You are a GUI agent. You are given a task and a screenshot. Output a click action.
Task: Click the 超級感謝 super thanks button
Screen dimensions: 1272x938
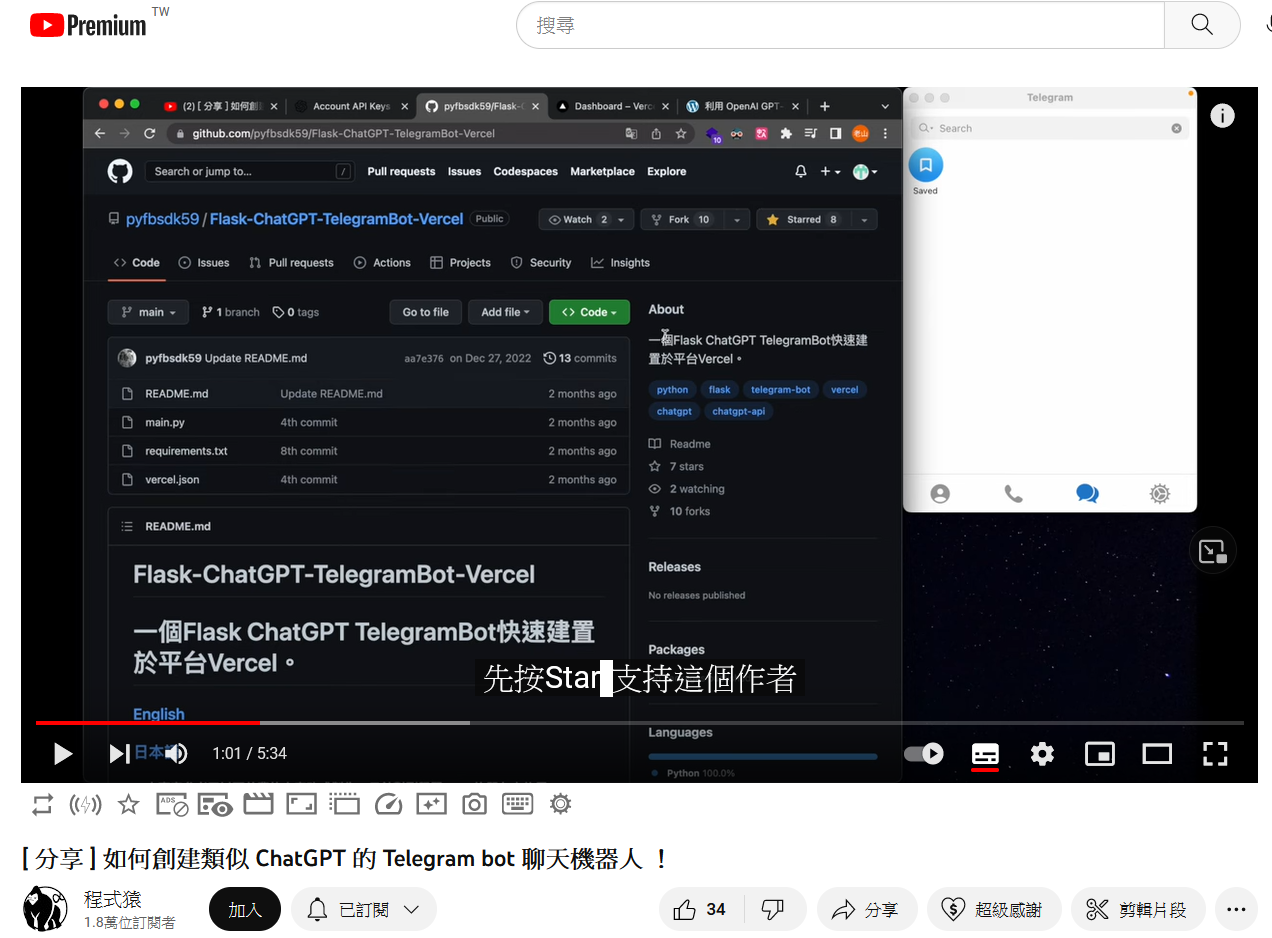tap(994, 909)
